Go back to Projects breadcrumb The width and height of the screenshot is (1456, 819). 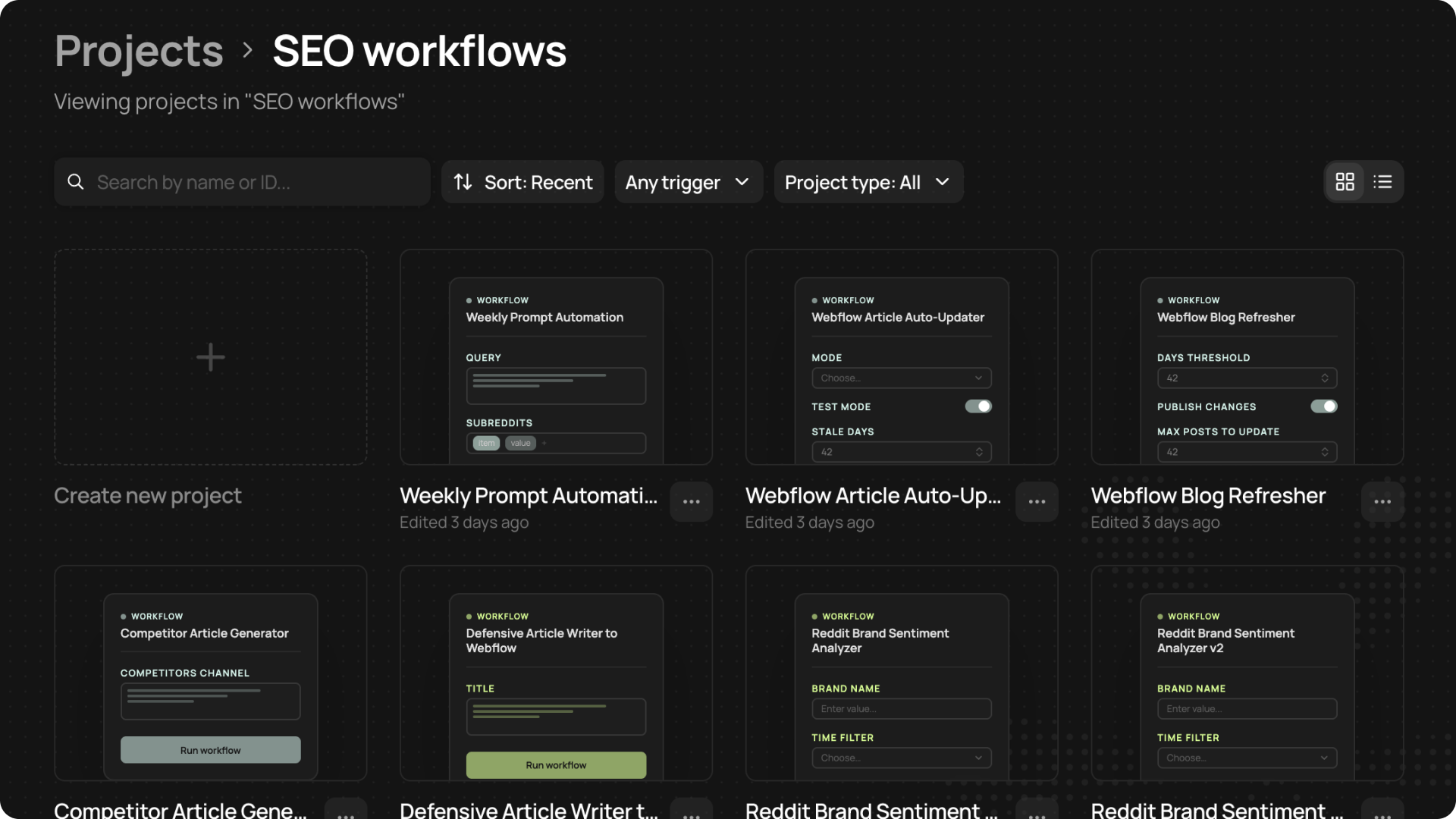139,52
